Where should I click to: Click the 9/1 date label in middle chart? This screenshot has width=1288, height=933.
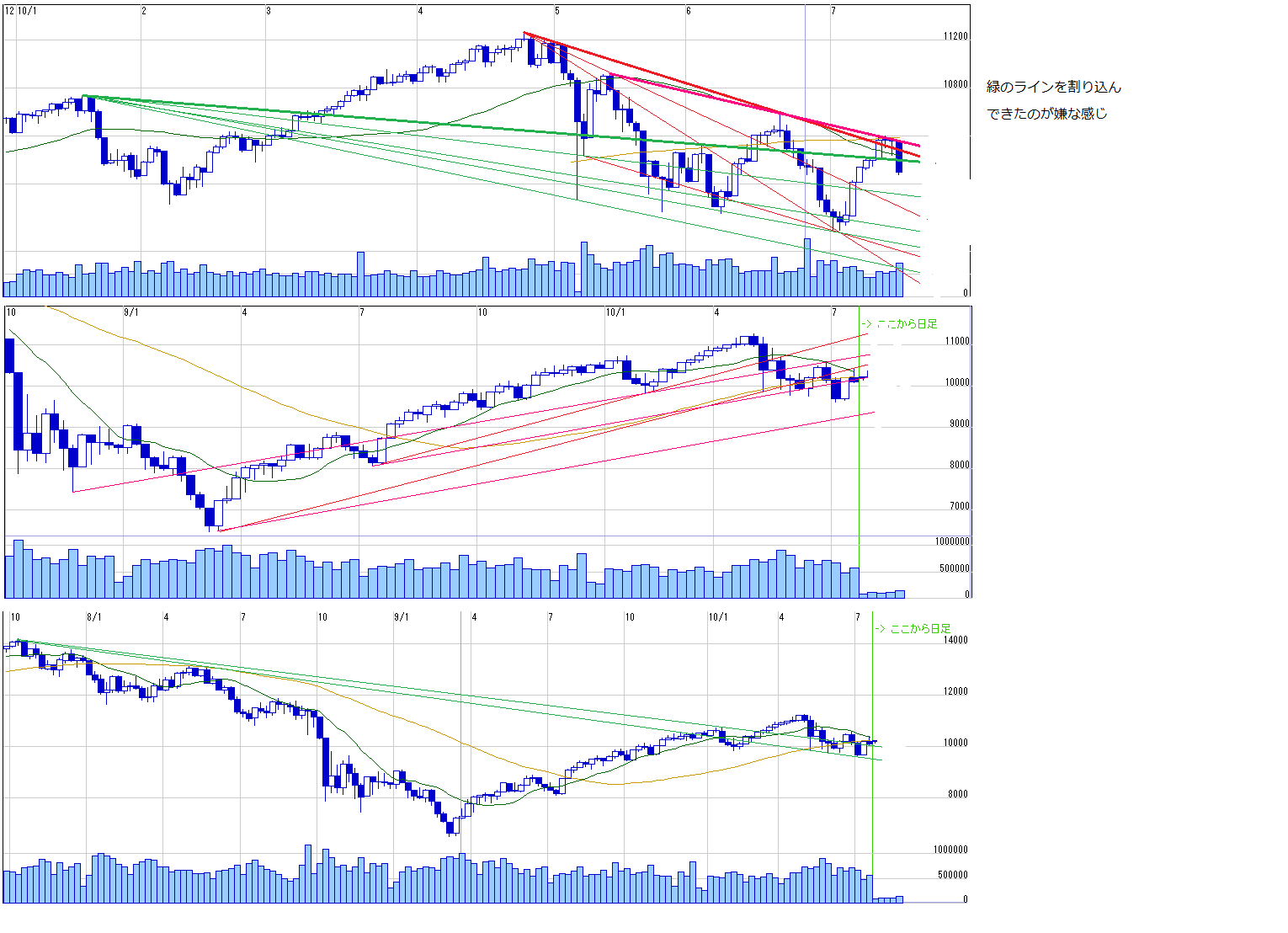pos(131,312)
